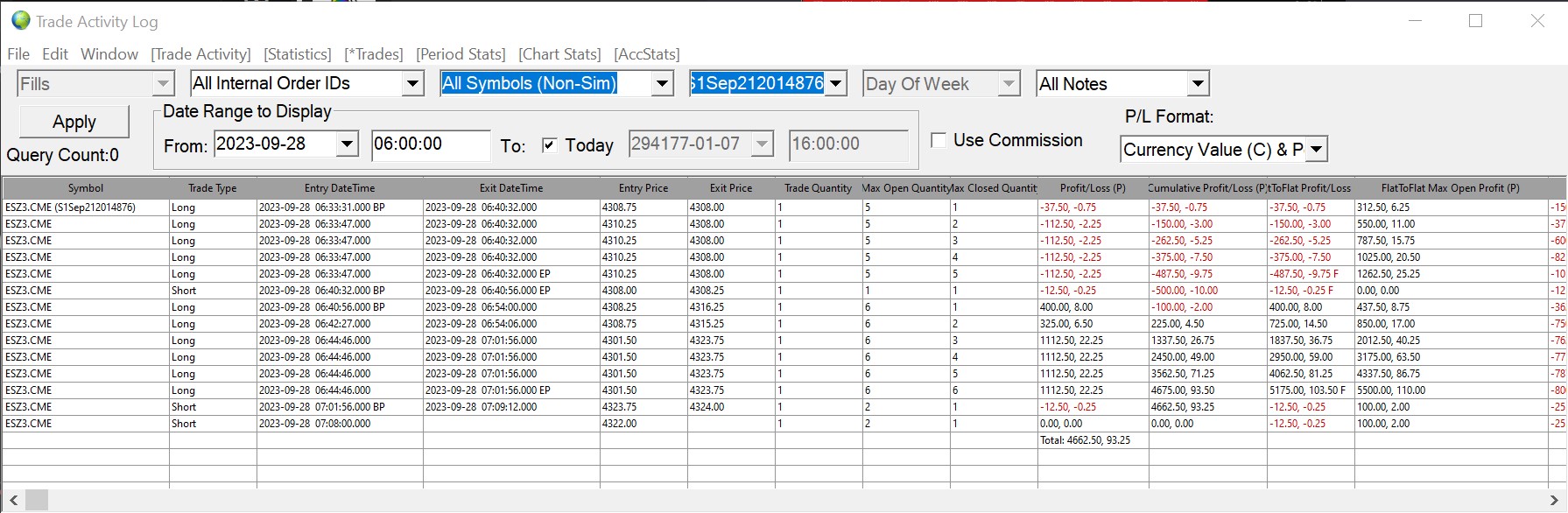This screenshot has width=1568, height=513.
Task: Enable the Use Commission checkbox
Action: click(x=939, y=140)
